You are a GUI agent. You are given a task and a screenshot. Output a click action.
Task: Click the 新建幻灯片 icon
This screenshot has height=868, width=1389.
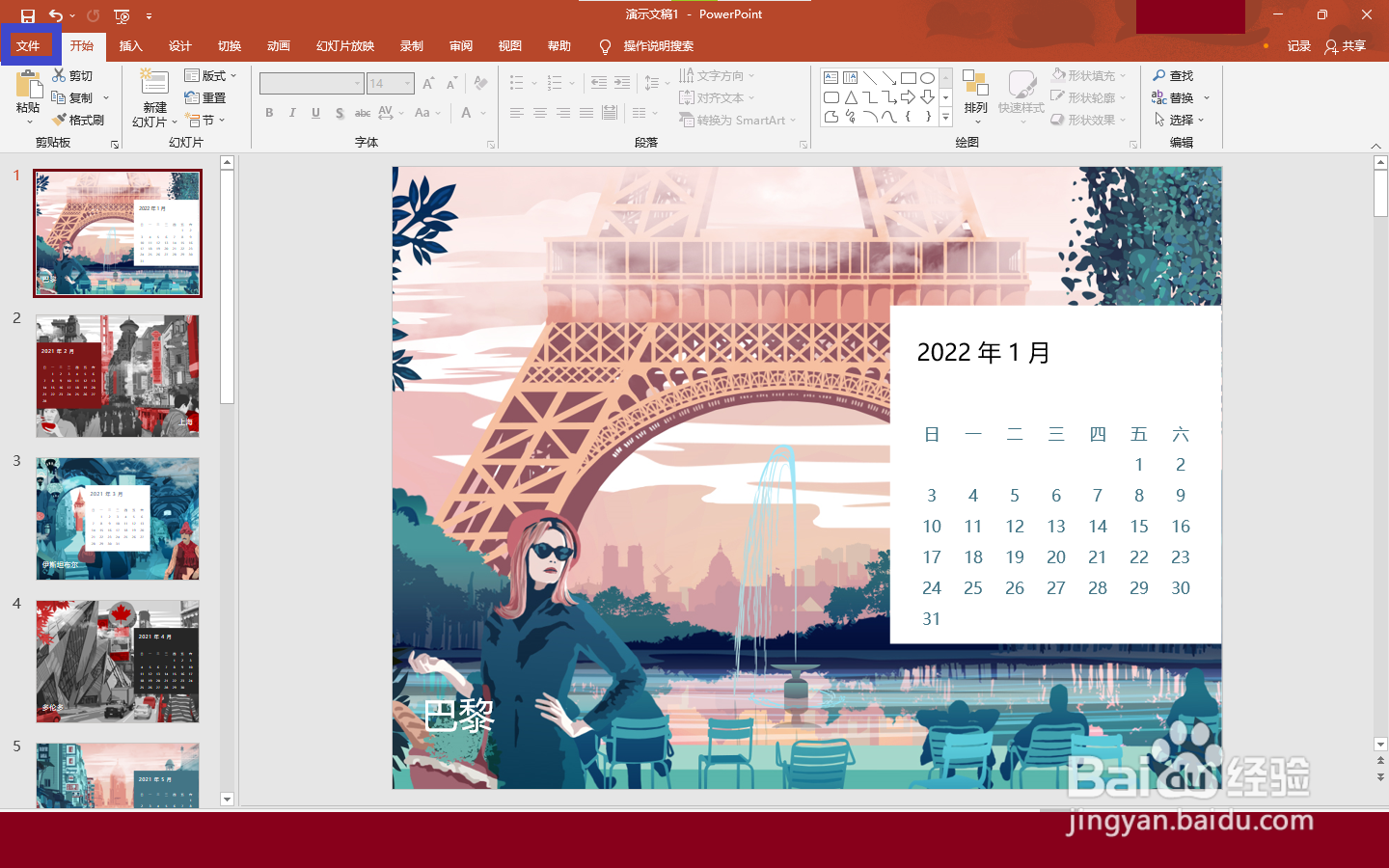point(154,82)
